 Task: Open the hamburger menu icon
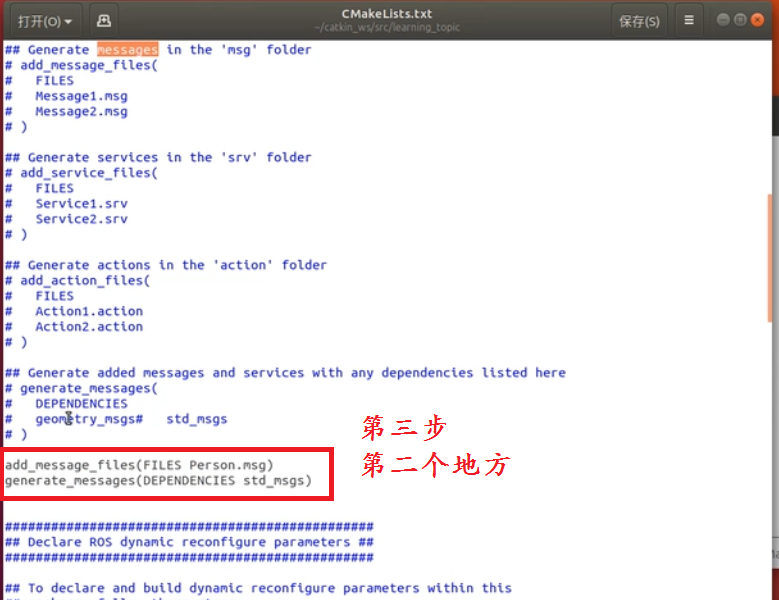click(689, 20)
